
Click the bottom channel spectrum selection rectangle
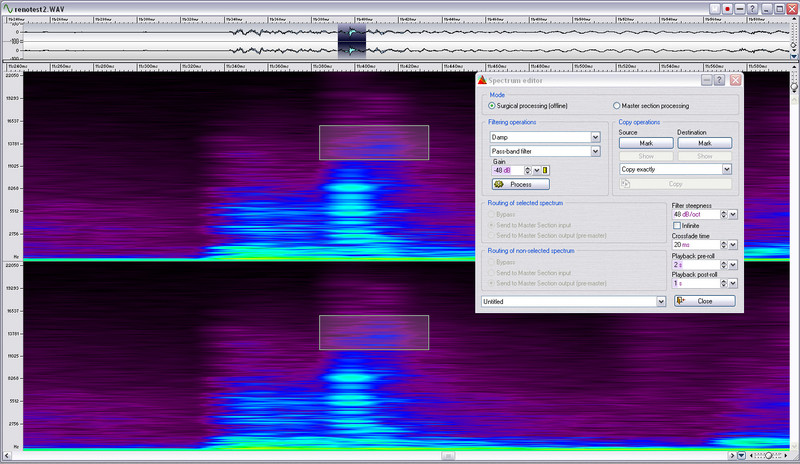tap(374, 332)
